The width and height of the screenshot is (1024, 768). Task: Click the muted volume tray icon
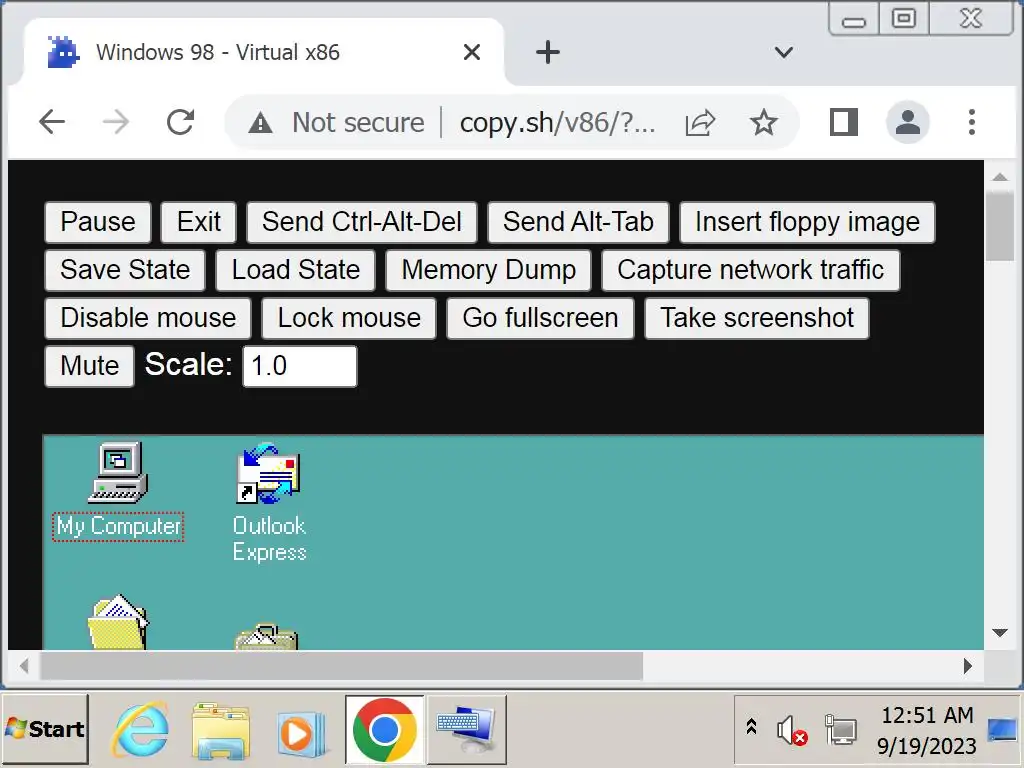[792, 730]
